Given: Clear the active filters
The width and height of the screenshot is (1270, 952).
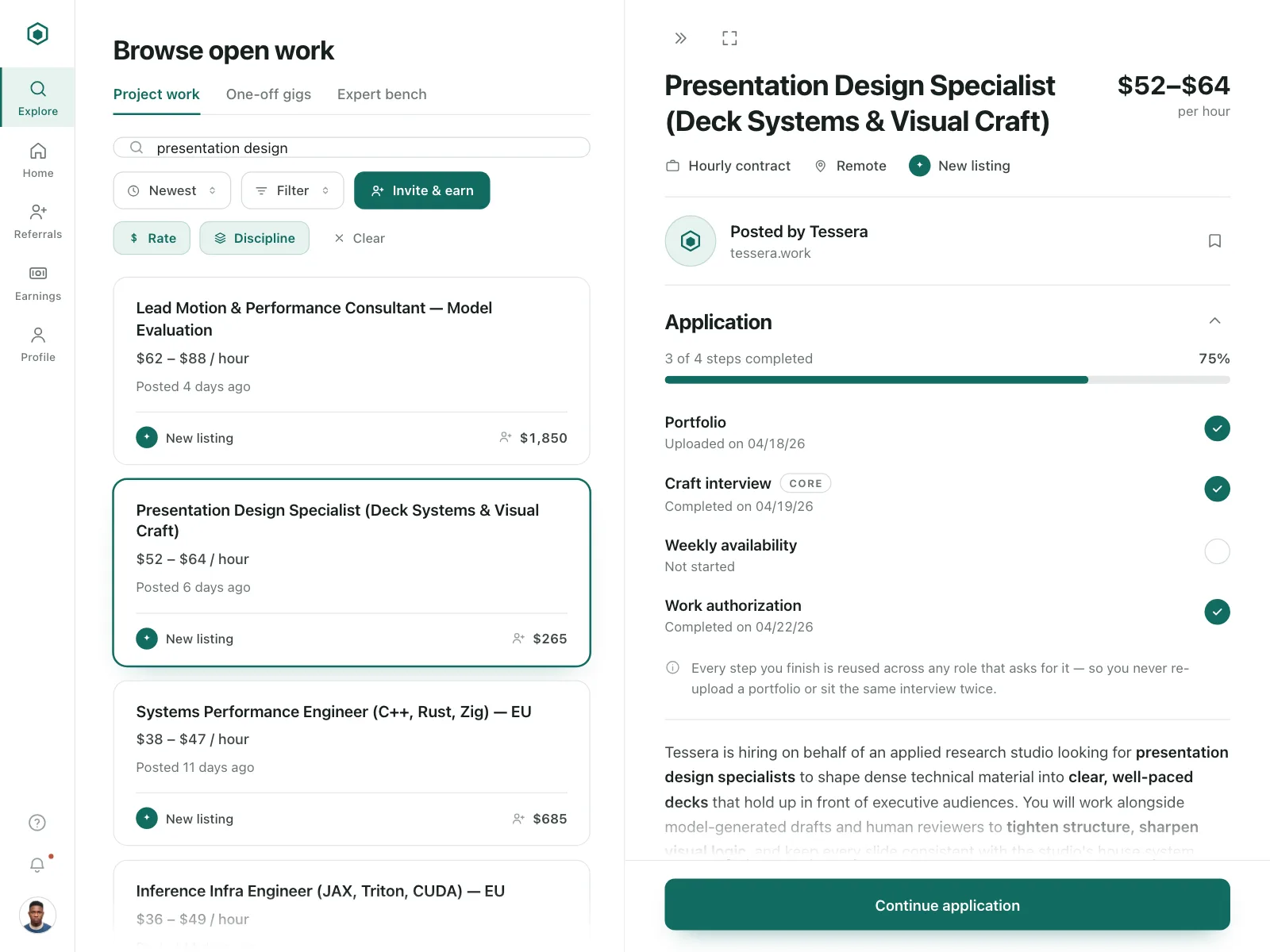Looking at the screenshot, I should click(360, 238).
